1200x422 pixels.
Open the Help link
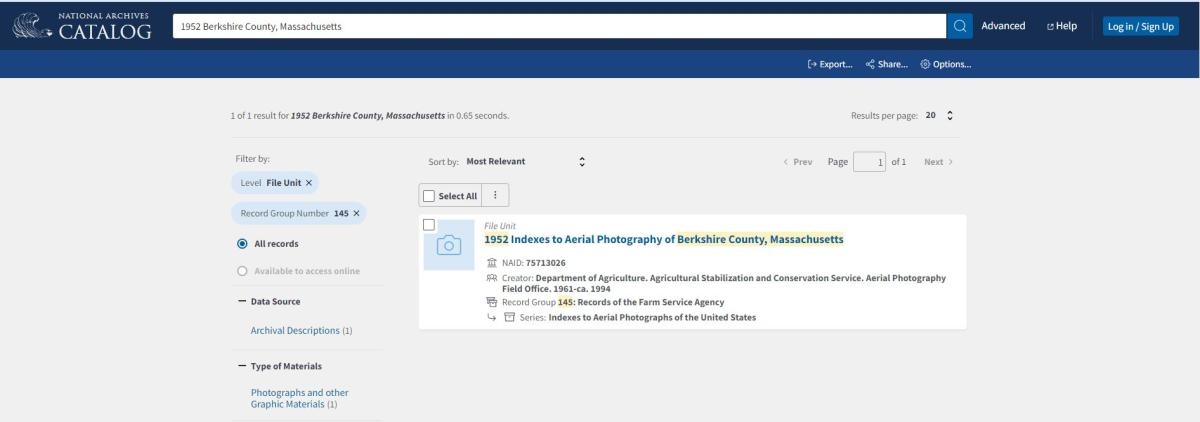[1061, 26]
